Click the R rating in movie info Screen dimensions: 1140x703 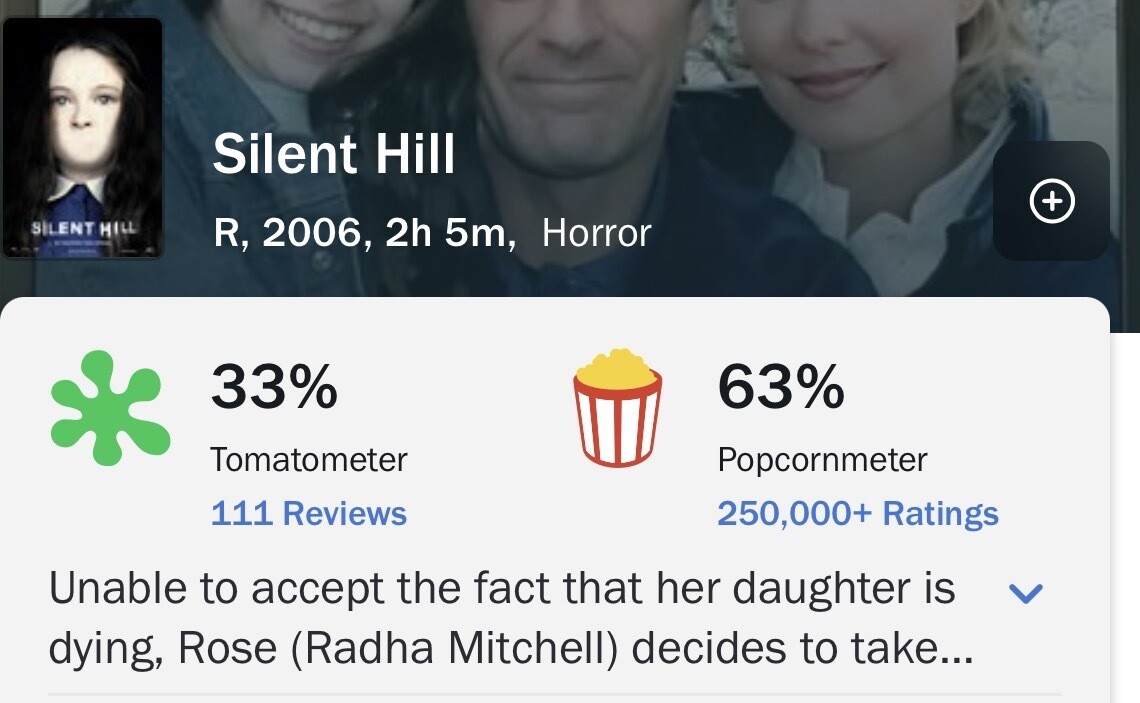click(x=232, y=233)
